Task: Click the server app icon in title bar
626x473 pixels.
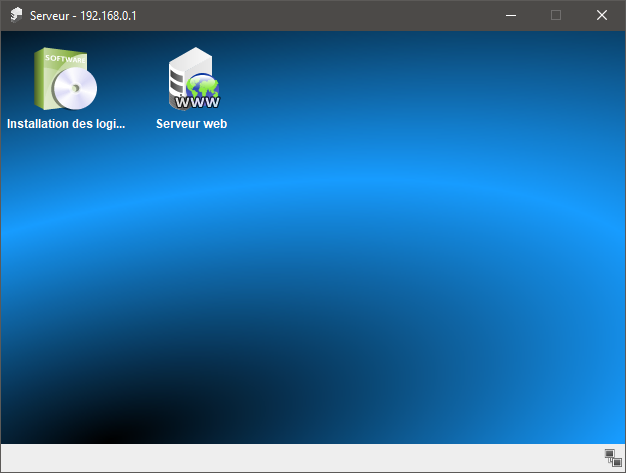Action: coord(16,15)
